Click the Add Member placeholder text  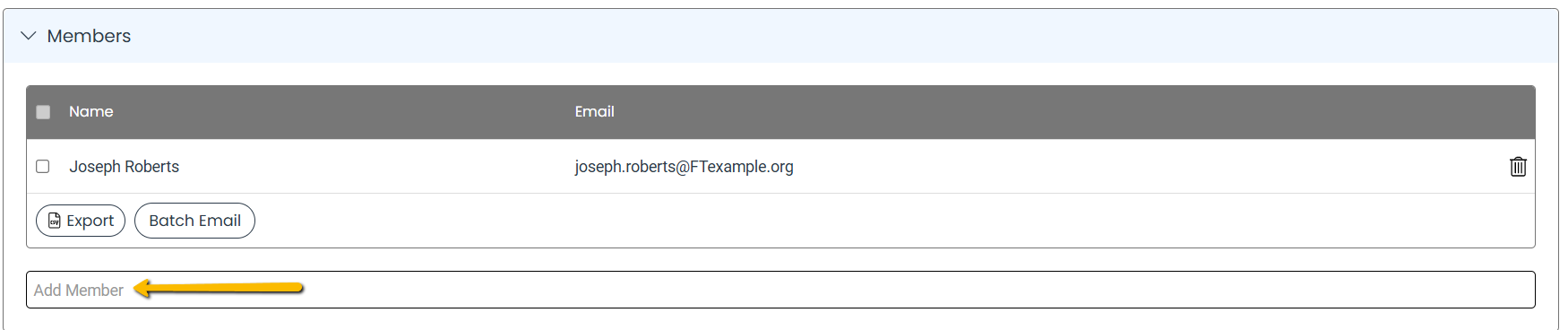[x=79, y=291]
